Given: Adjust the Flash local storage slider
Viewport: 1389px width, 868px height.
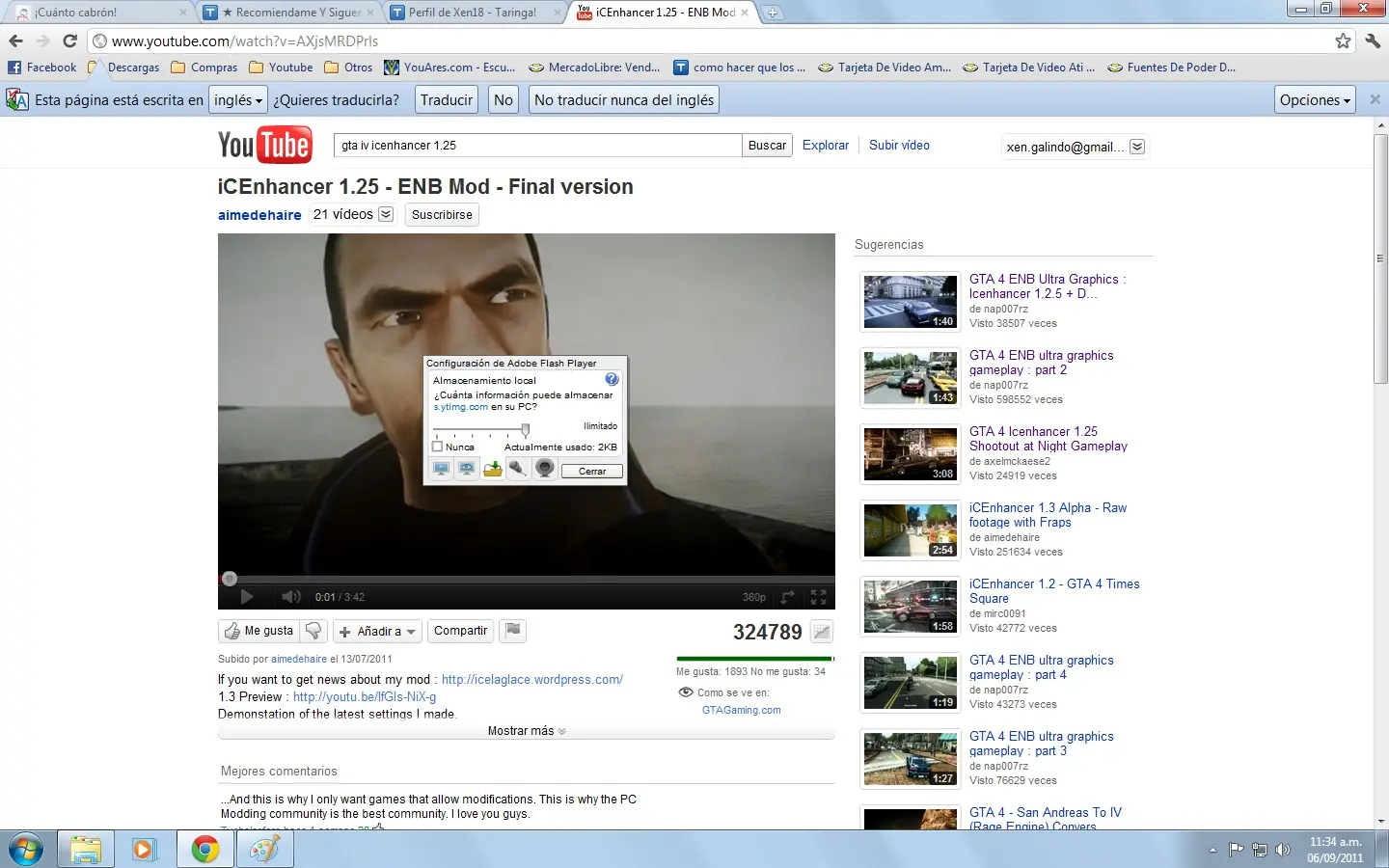Looking at the screenshot, I should coord(525,430).
